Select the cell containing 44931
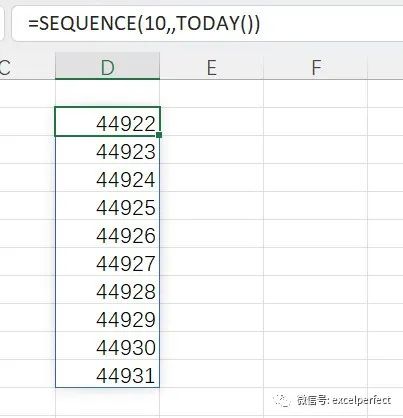This screenshot has height=418, width=403. (107, 374)
